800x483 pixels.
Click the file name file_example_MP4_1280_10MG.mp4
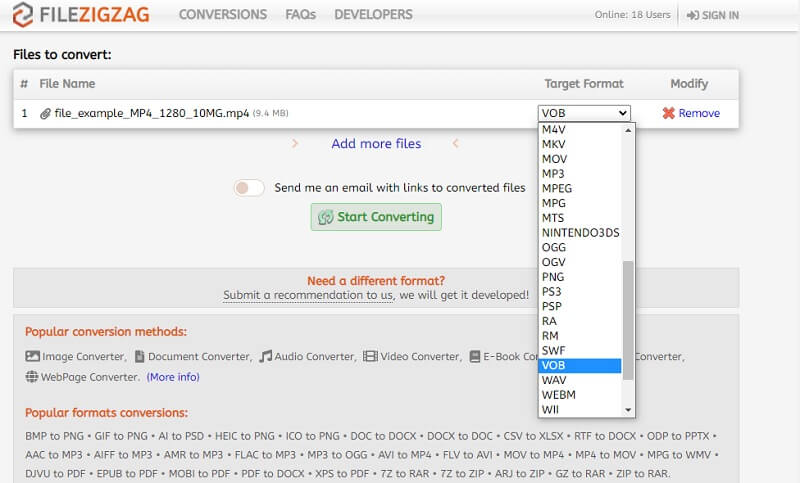(x=152, y=113)
